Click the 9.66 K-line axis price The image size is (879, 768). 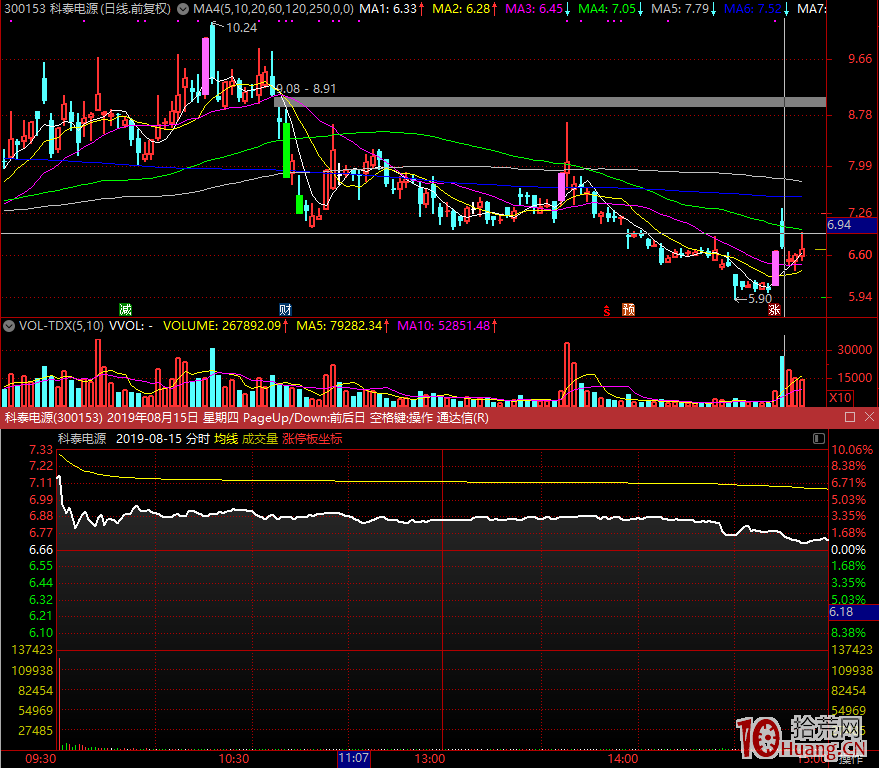coord(861,59)
